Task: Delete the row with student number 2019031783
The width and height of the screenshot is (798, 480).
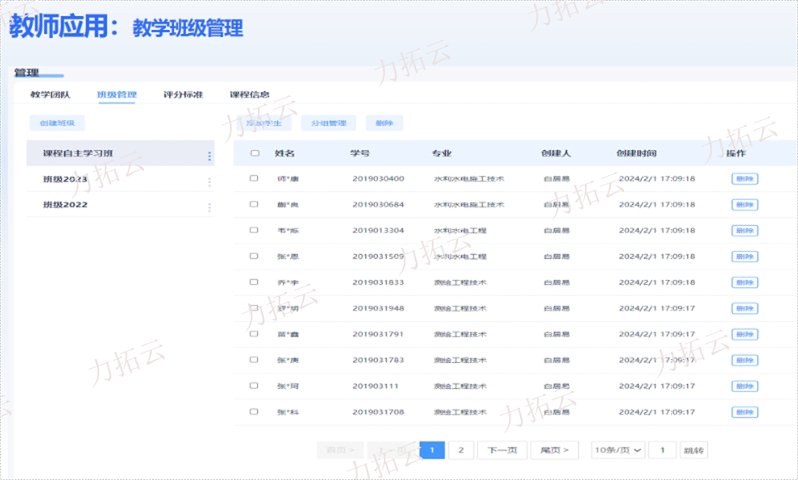Action: point(745,360)
